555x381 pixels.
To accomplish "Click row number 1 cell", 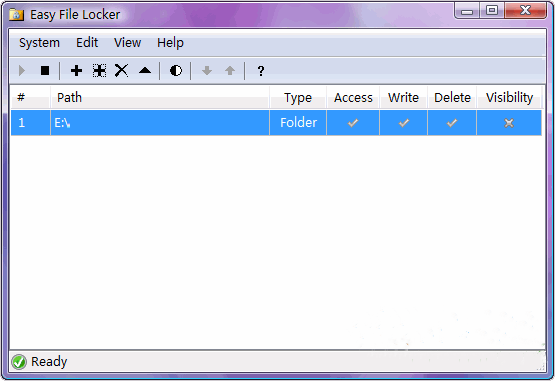I will [x=30, y=123].
